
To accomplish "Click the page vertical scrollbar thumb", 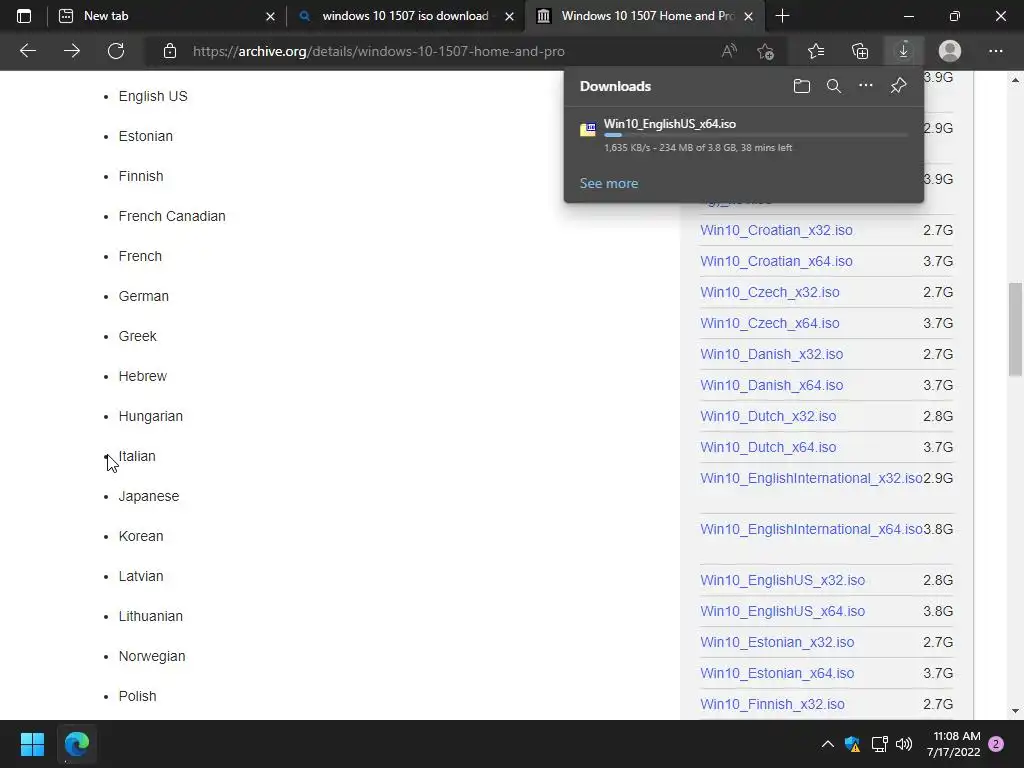I will coord(1015,329).
